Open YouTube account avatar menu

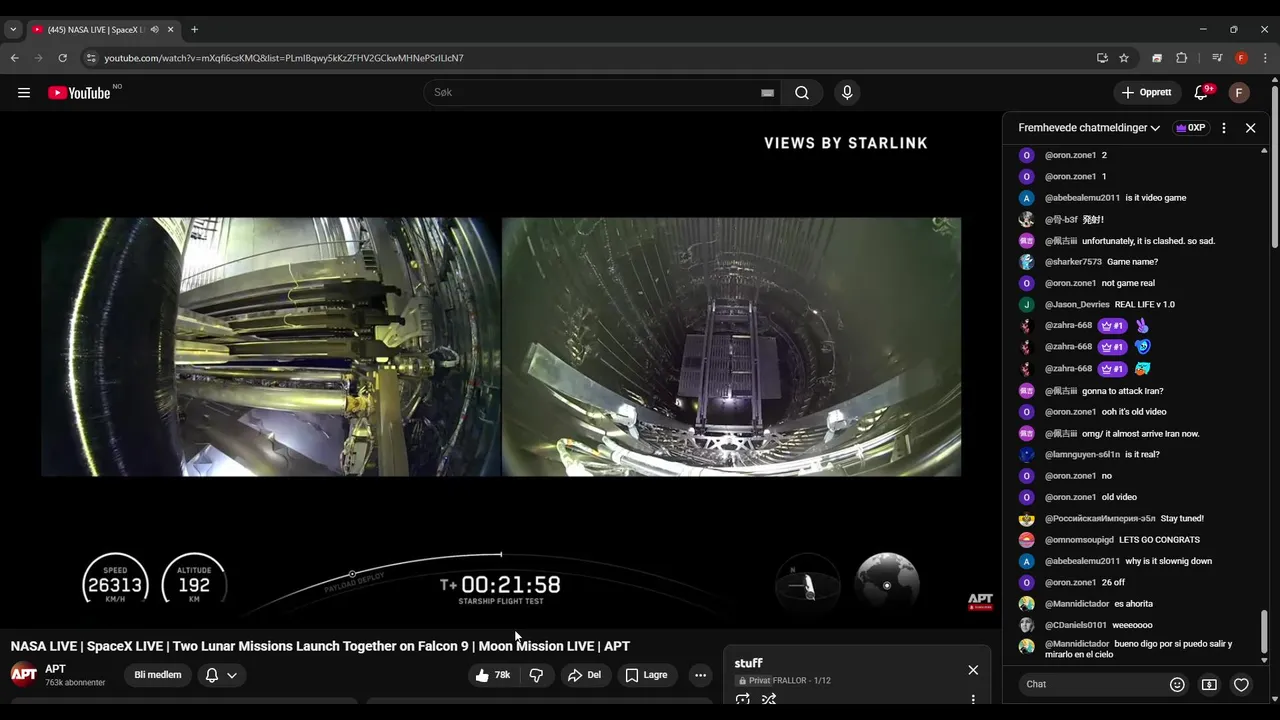pyautogui.click(x=1239, y=93)
